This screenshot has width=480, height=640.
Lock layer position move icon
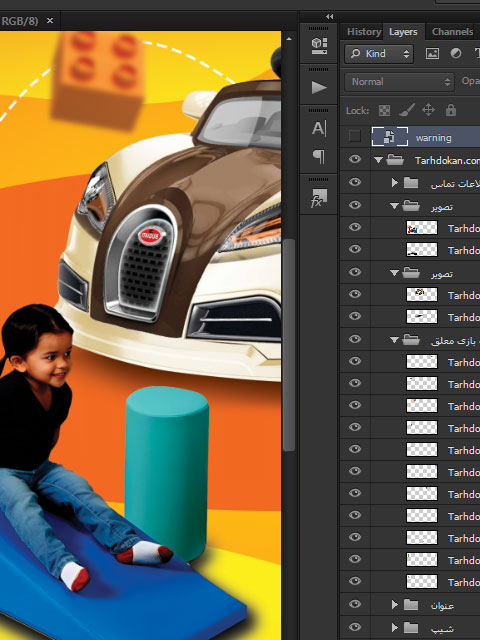[428, 110]
